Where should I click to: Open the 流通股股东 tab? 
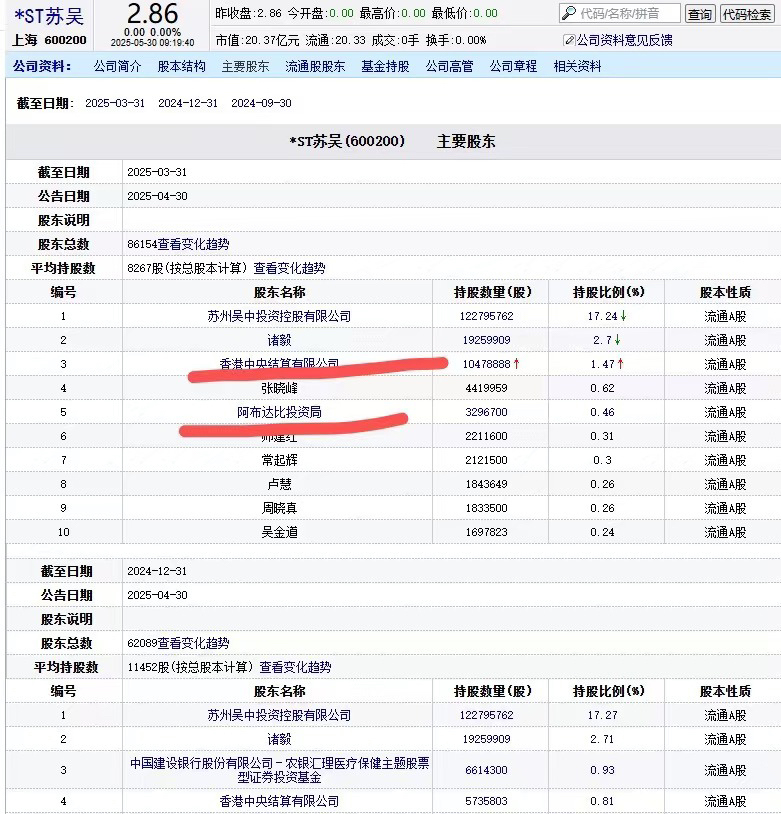pyautogui.click(x=315, y=66)
